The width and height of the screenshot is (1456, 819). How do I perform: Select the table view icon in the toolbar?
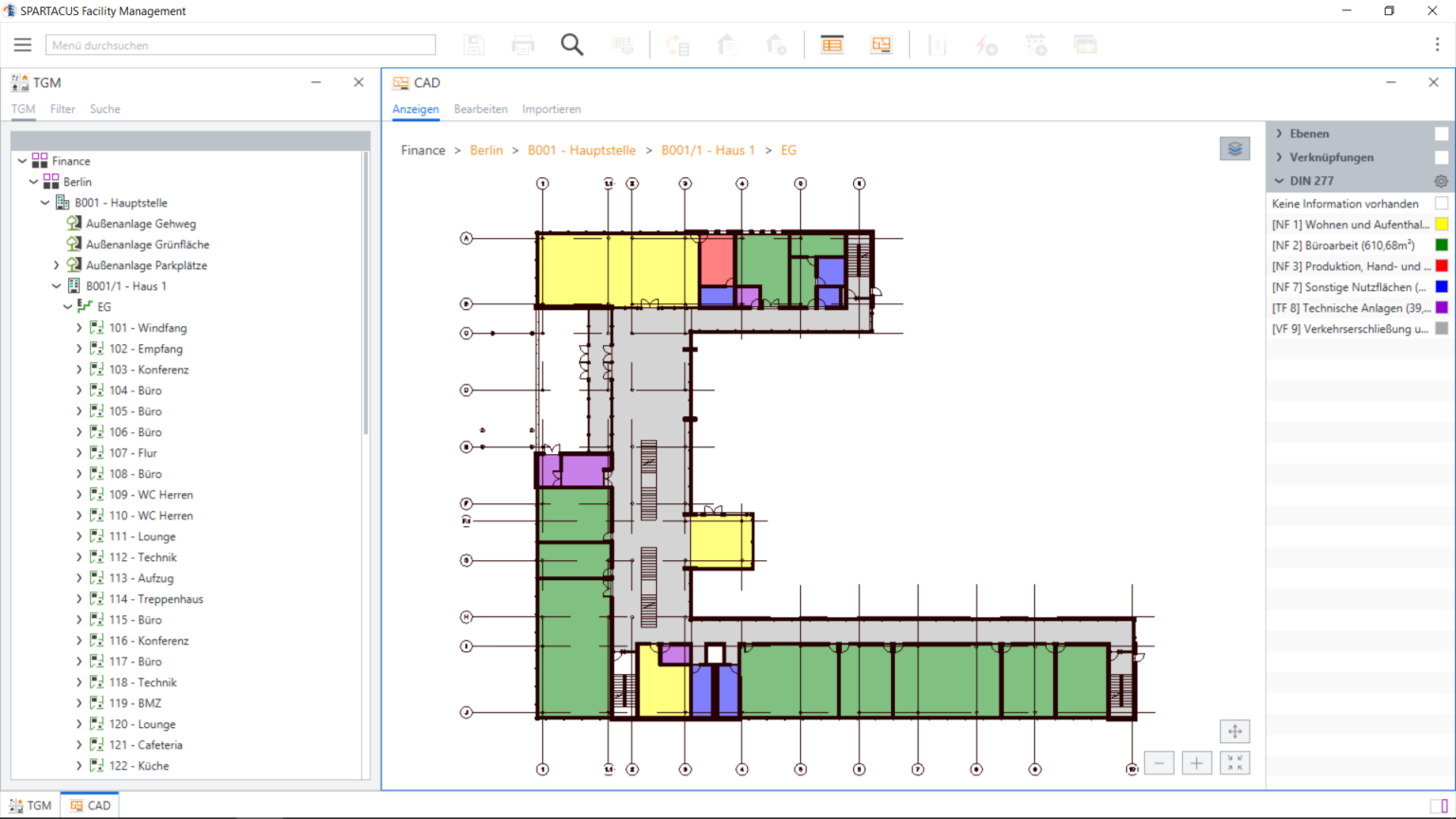831,44
